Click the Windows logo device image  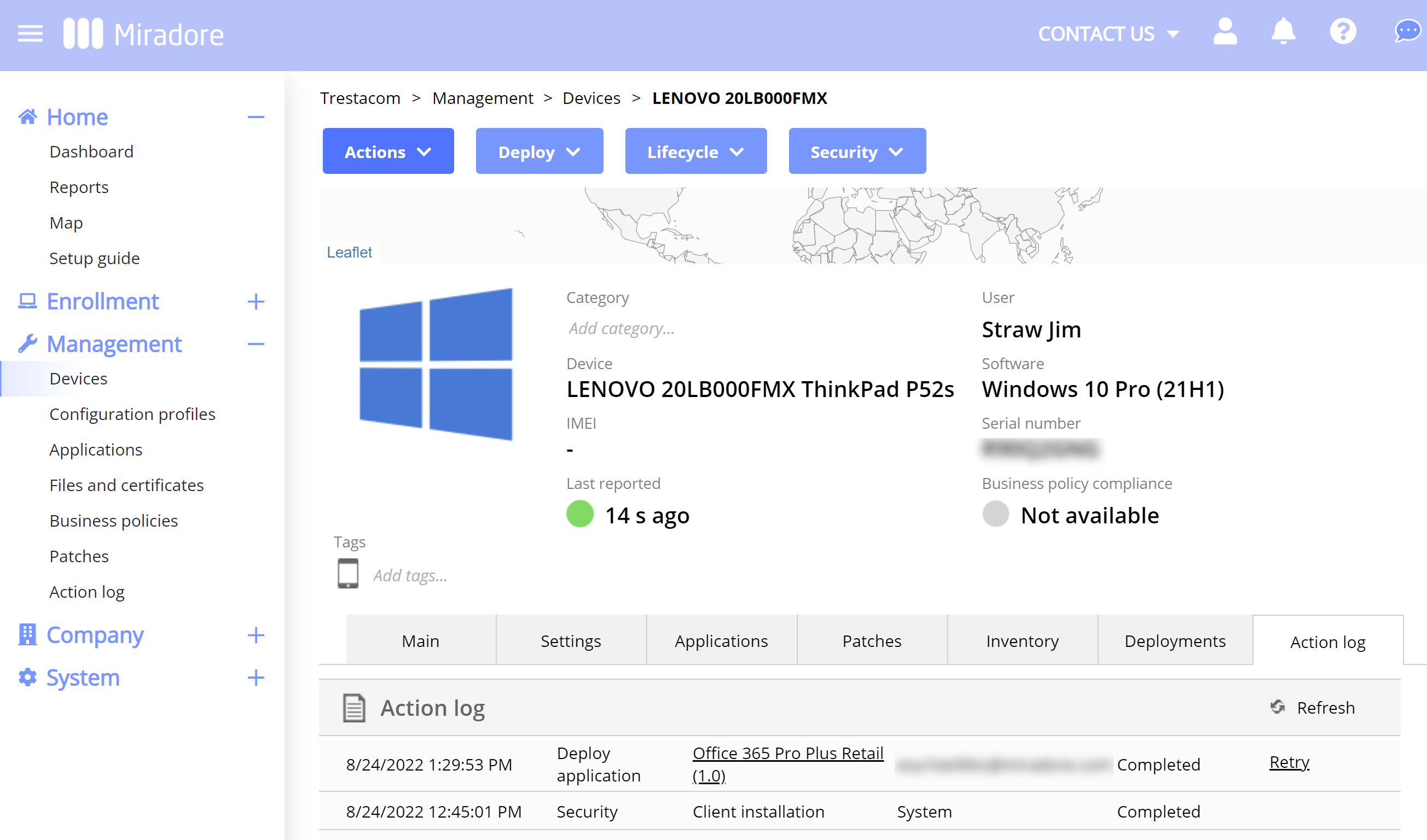[436, 364]
